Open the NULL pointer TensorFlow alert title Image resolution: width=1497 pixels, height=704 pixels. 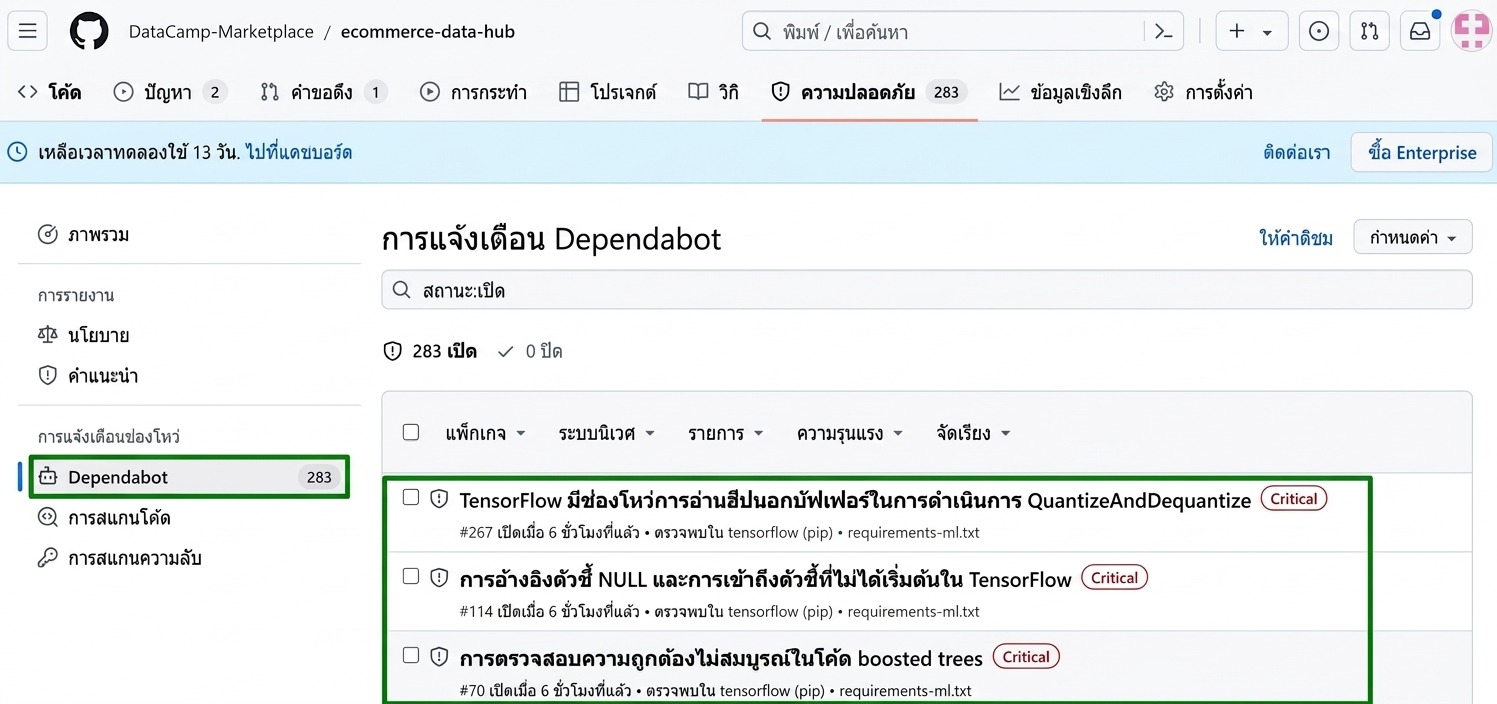point(765,579)
